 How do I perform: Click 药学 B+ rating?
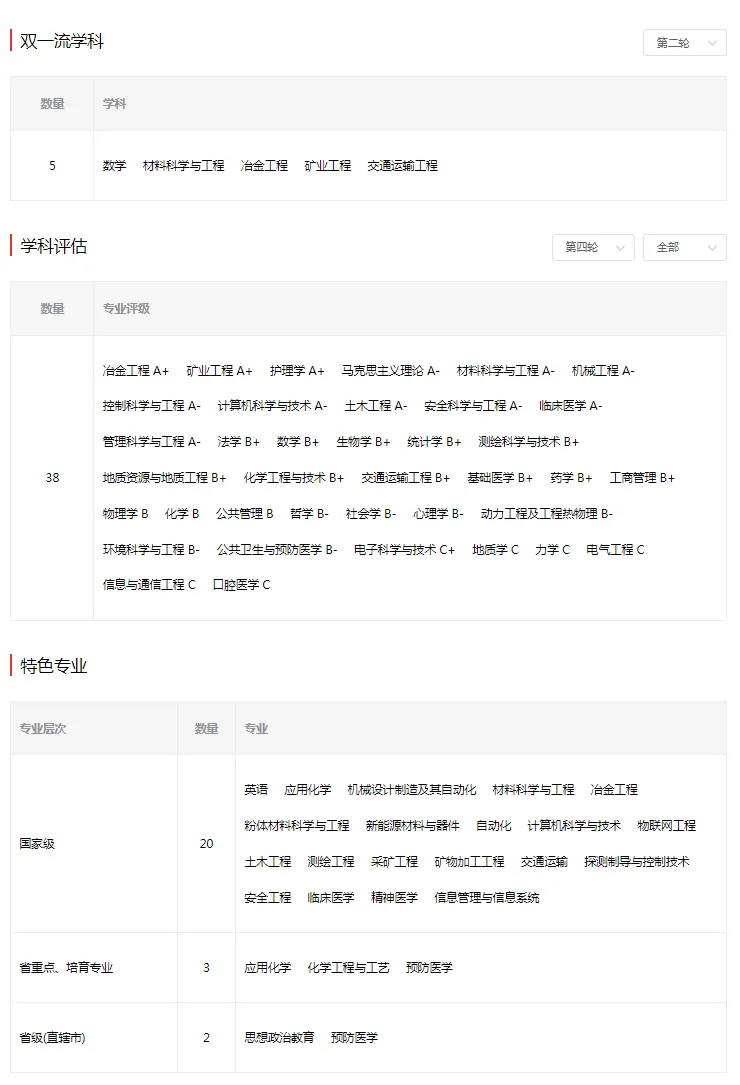(x=571, y=477)
